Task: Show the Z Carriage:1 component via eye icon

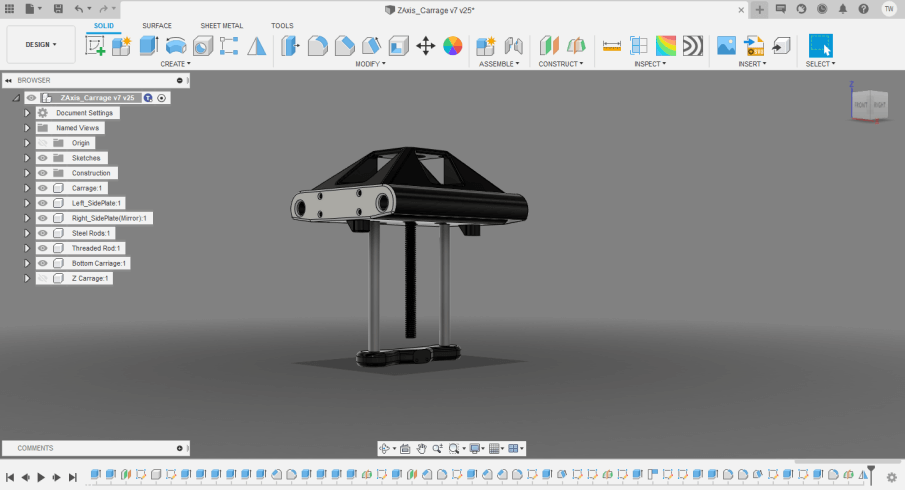Action: click(43, 278)
